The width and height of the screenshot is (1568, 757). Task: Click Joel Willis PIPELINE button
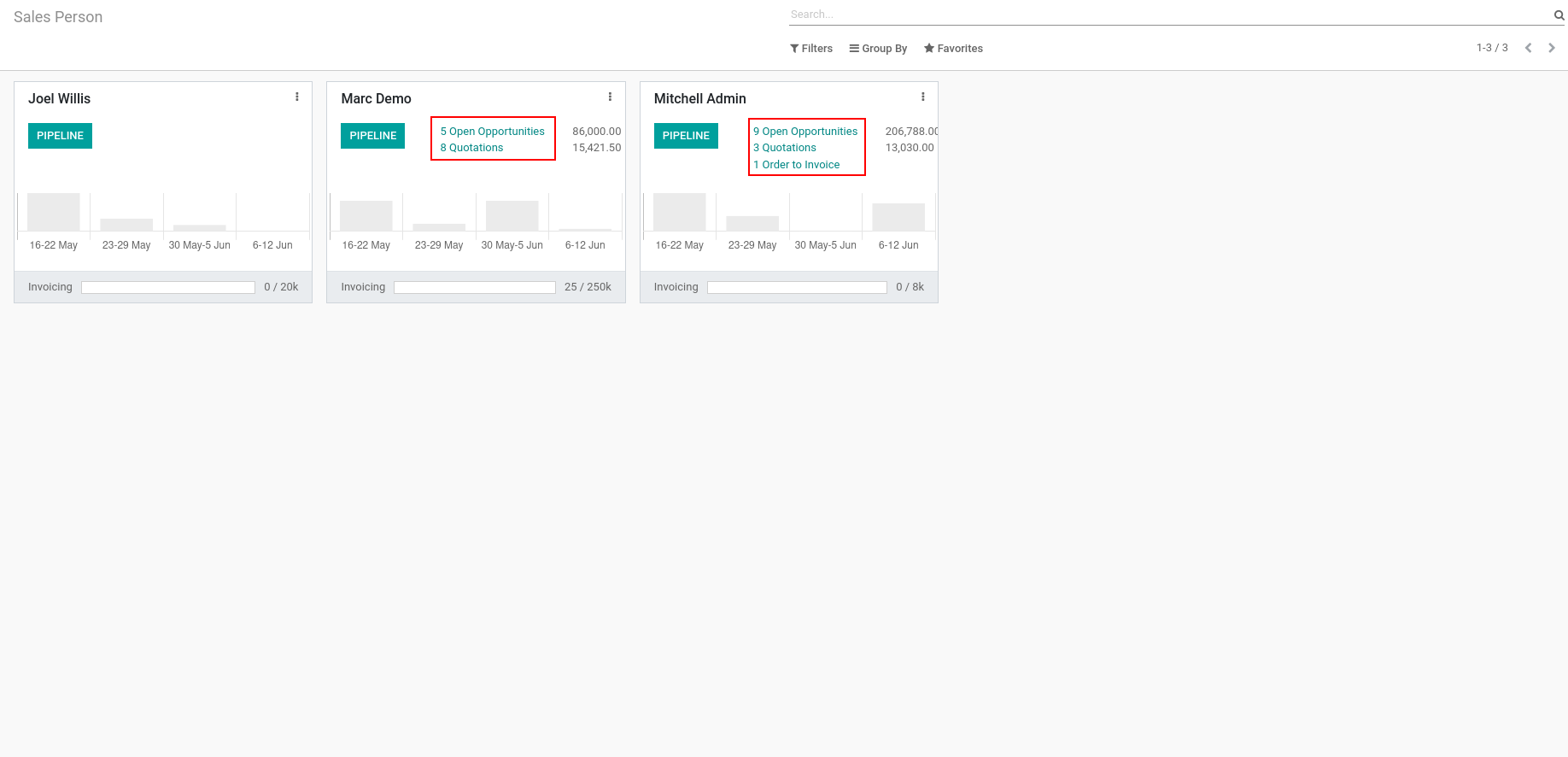coord(60,136)
